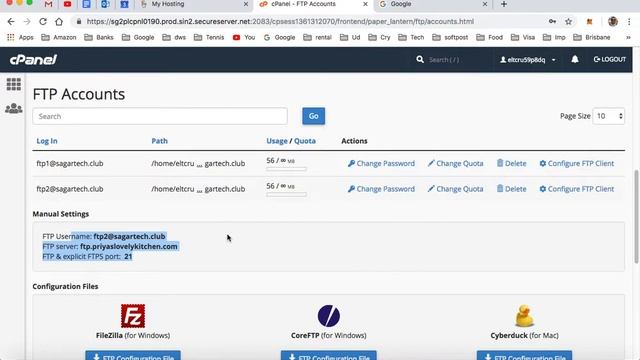
Task: Open the Chrome three-dot menu
Action: (629, 22)
